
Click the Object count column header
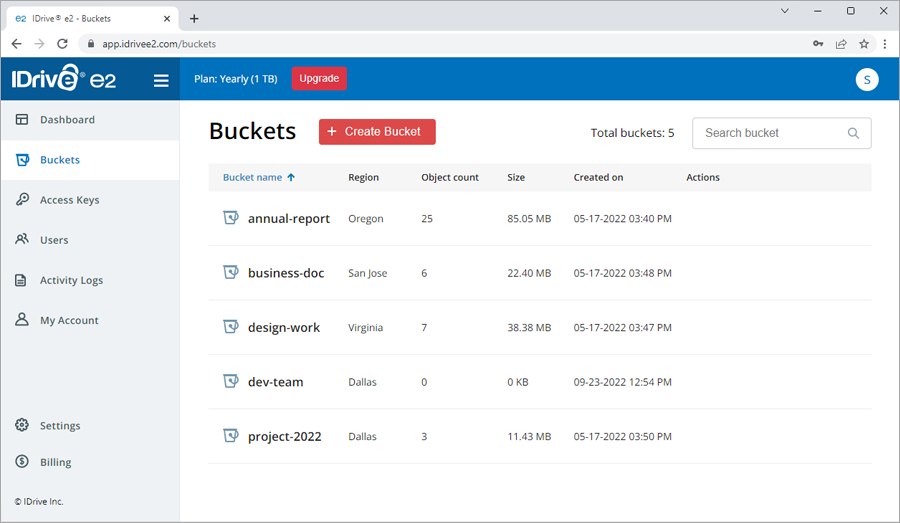[x=450, y=177]
